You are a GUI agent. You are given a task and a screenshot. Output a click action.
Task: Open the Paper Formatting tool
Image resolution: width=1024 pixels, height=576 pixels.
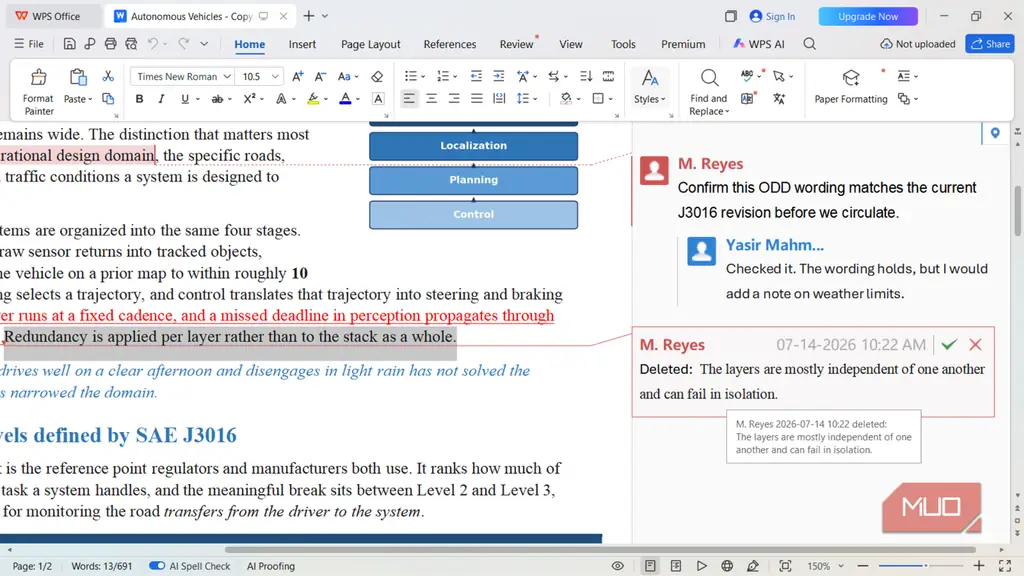[x=850, y=86]
